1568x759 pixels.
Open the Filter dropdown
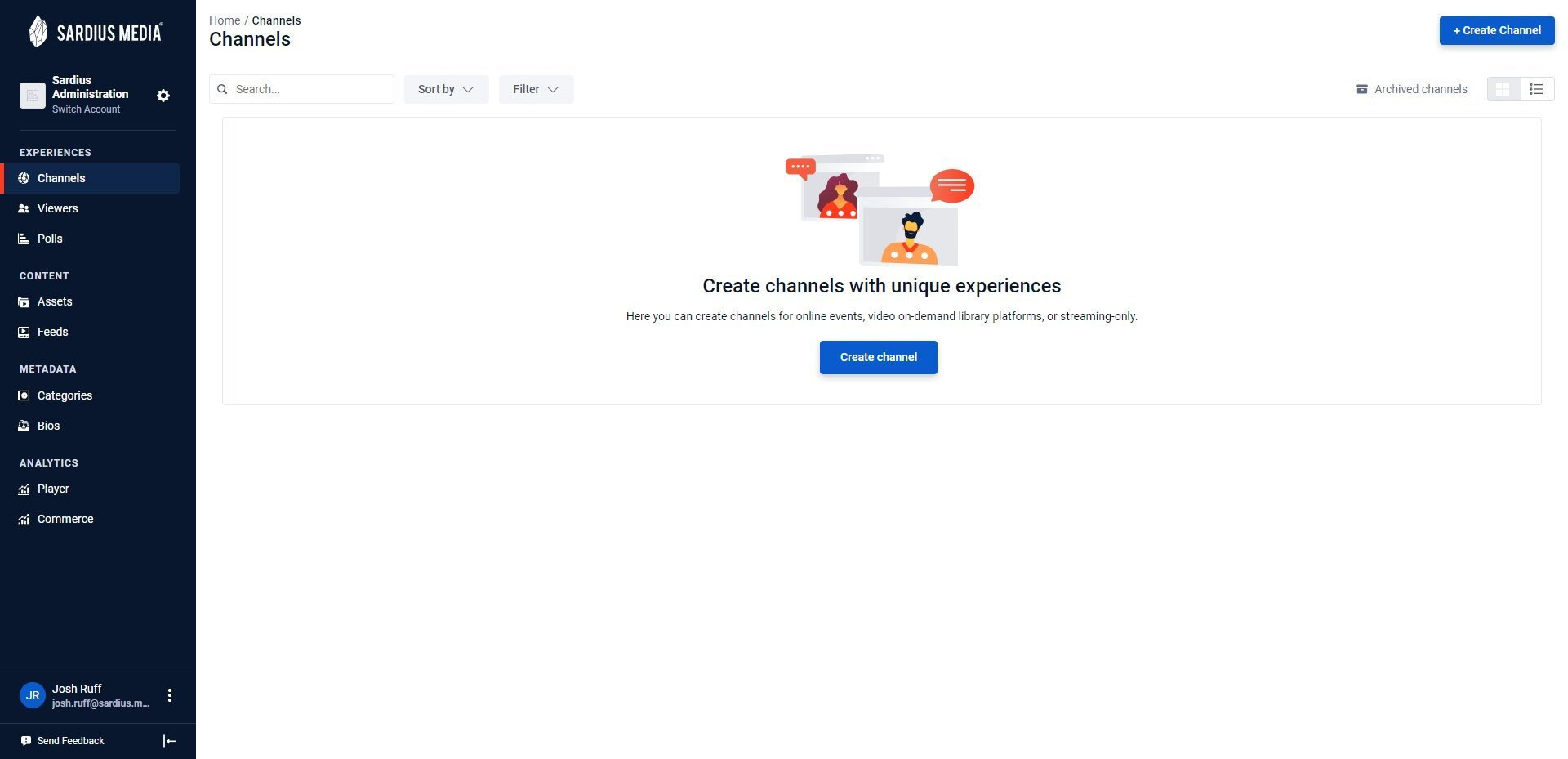[536, 89]
